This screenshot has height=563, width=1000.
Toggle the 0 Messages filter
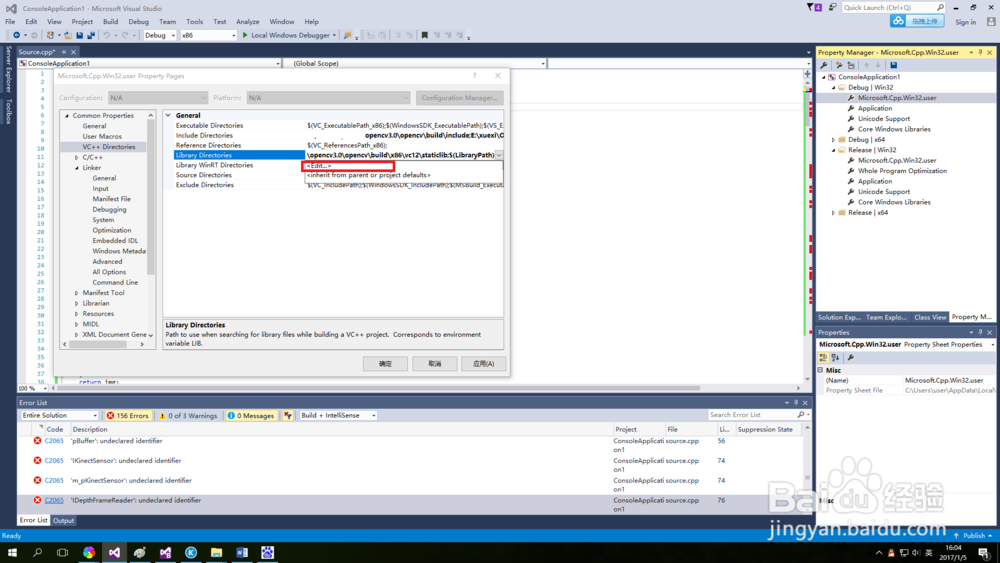(251, 416)
